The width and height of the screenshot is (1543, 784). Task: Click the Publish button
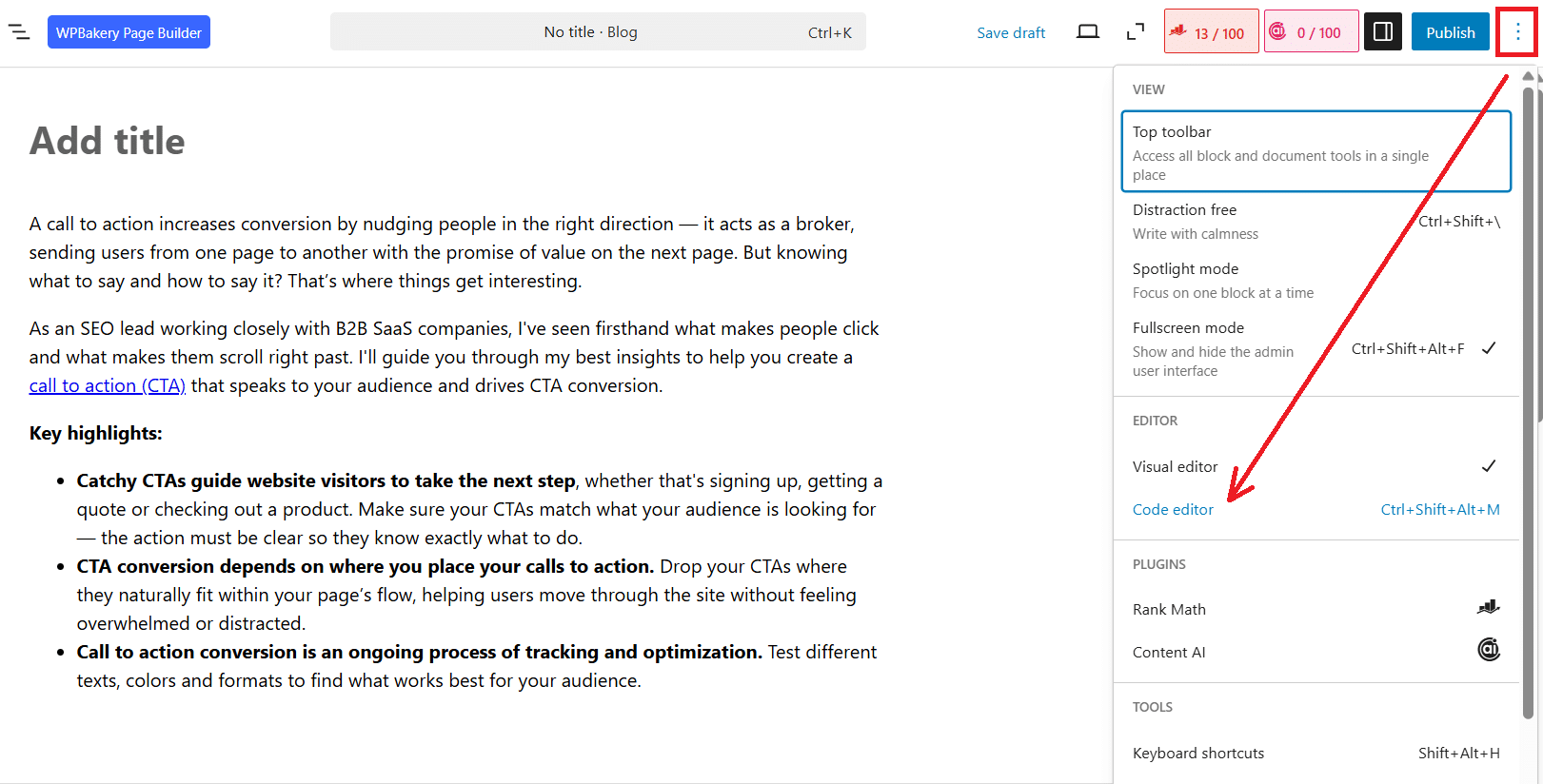click(x=1450, y=31)
